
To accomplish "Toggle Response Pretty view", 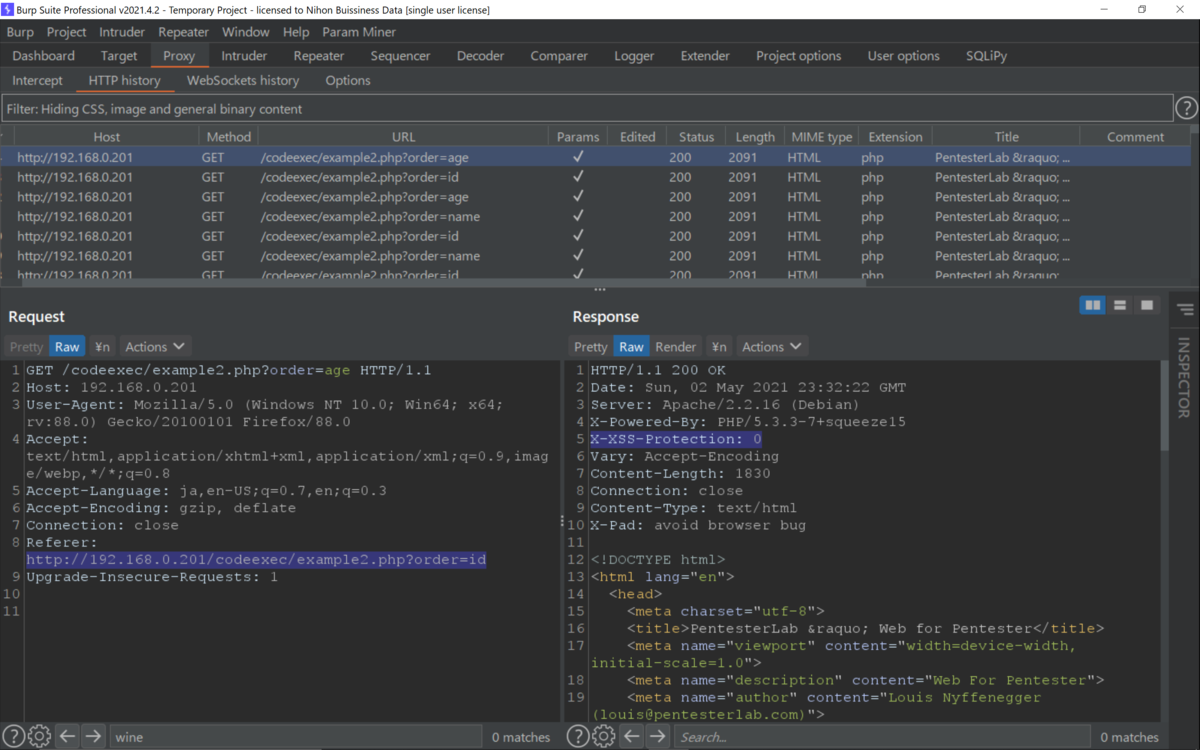I will (590, 346).
